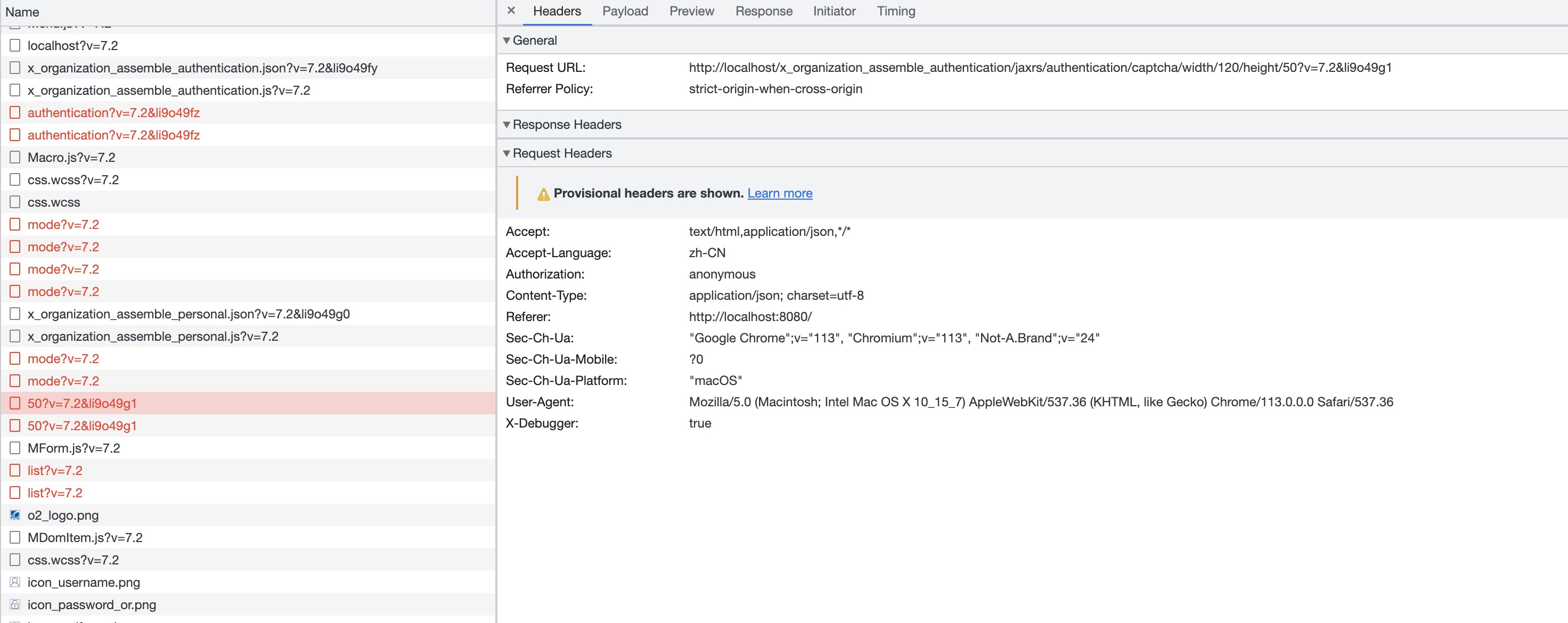This screenshot has width=1568, height=623.
Task: Click the provisional headers warning triangle icon
Action: (543, 194)
